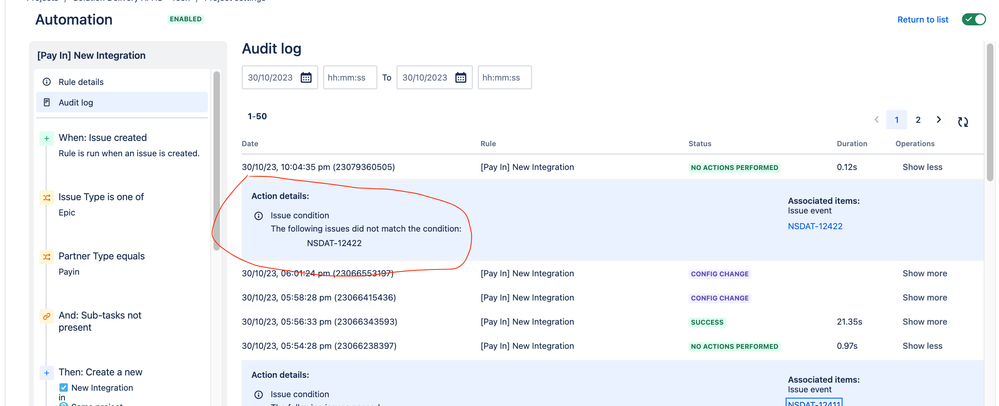The width and height of the screenshot is (999, 406).
Task: Click the 0.12s duration value
Action: coord(847,167)
